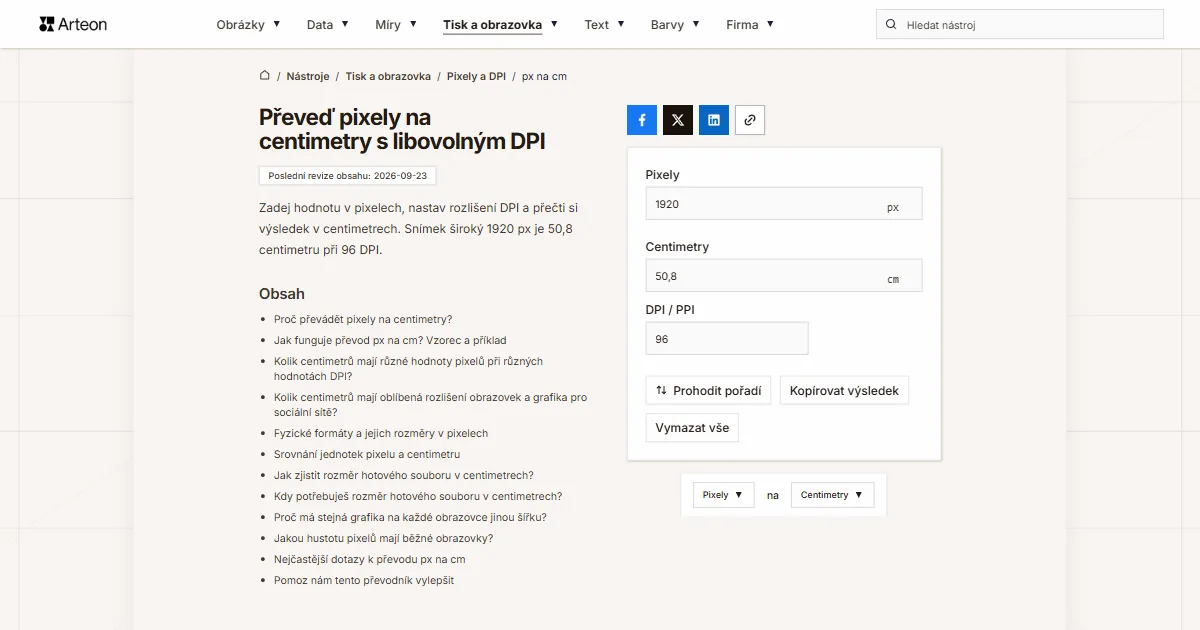The width and height of the screenshot is (1200, 630).
Task: Click Vymazat vše button
Action: tap(692, 428)
